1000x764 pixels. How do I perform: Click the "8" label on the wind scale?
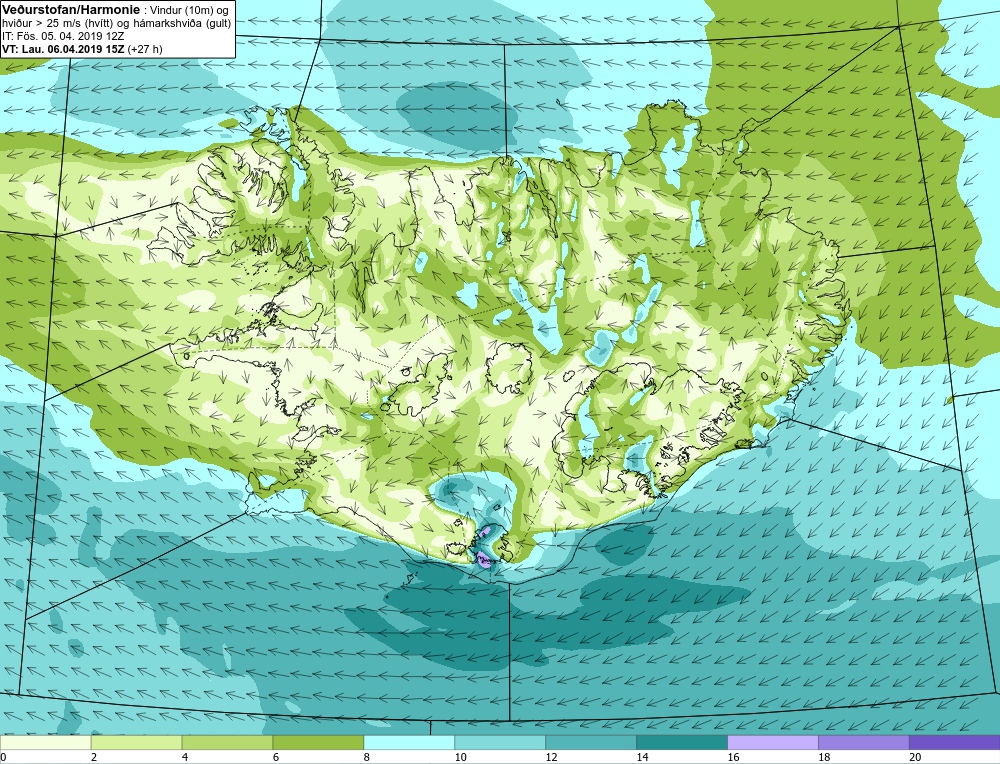367,757
